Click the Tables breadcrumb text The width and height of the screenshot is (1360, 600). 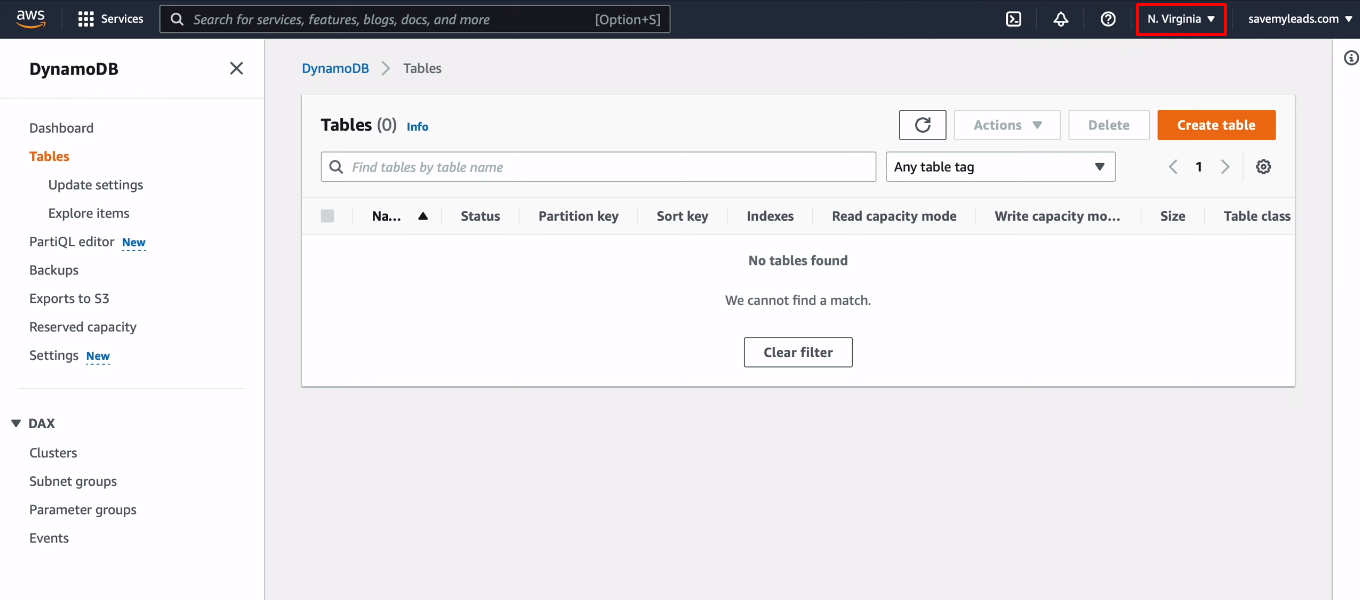coord(422,68)
